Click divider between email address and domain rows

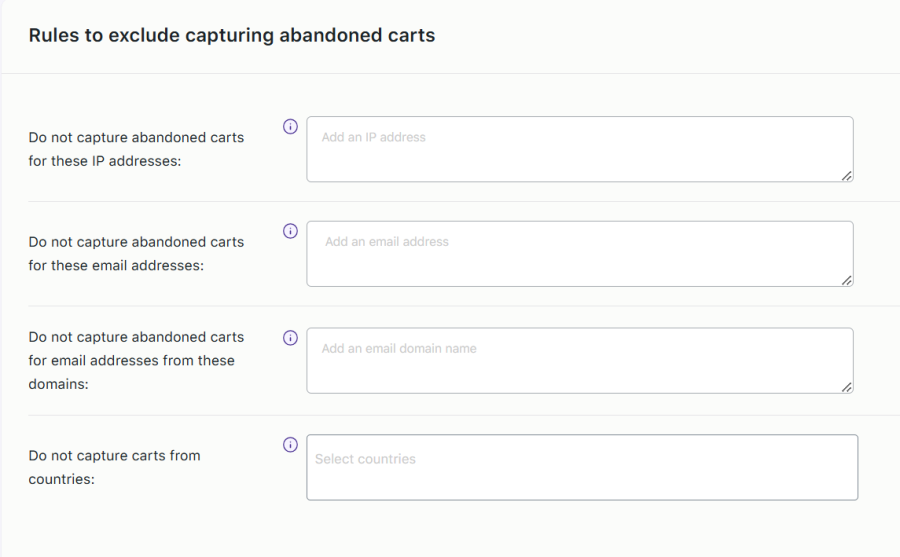(450, 306)
